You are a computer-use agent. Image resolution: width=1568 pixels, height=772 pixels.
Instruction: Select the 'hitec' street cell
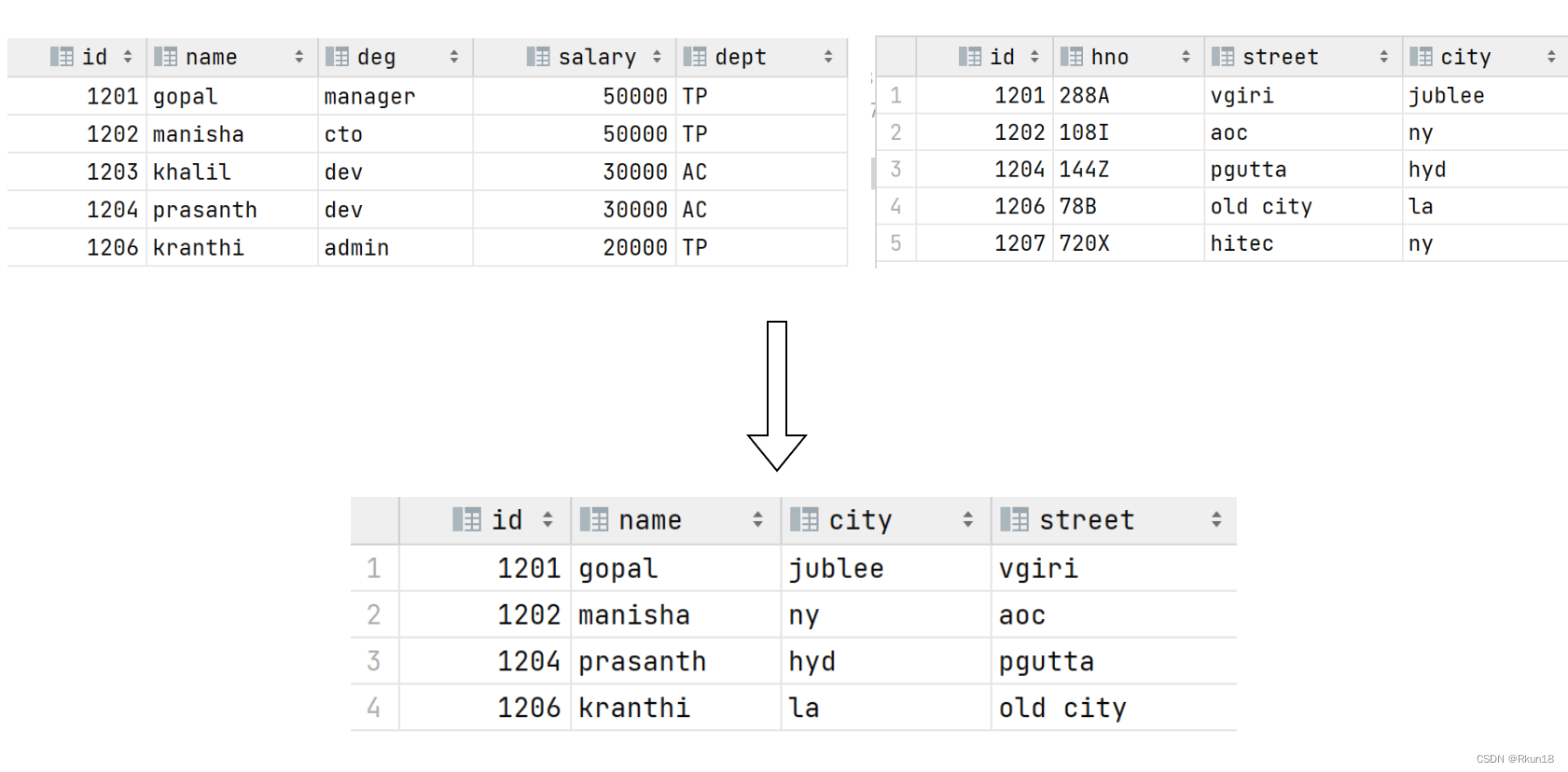(1303, 243)
